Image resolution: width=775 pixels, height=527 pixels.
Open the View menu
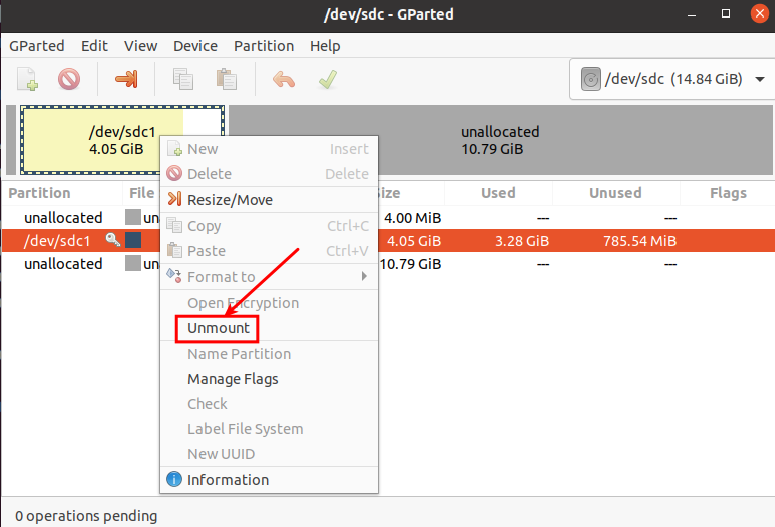coord(140,46)
